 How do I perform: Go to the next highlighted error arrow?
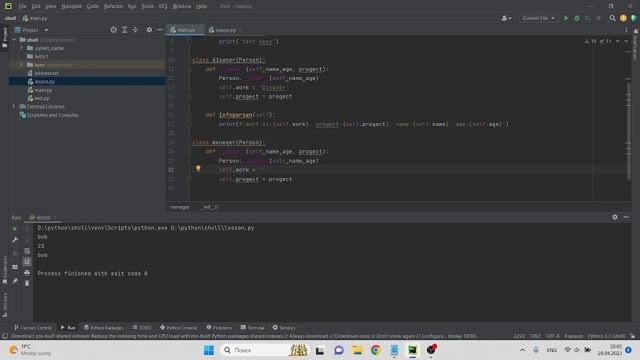pos(626,41)
